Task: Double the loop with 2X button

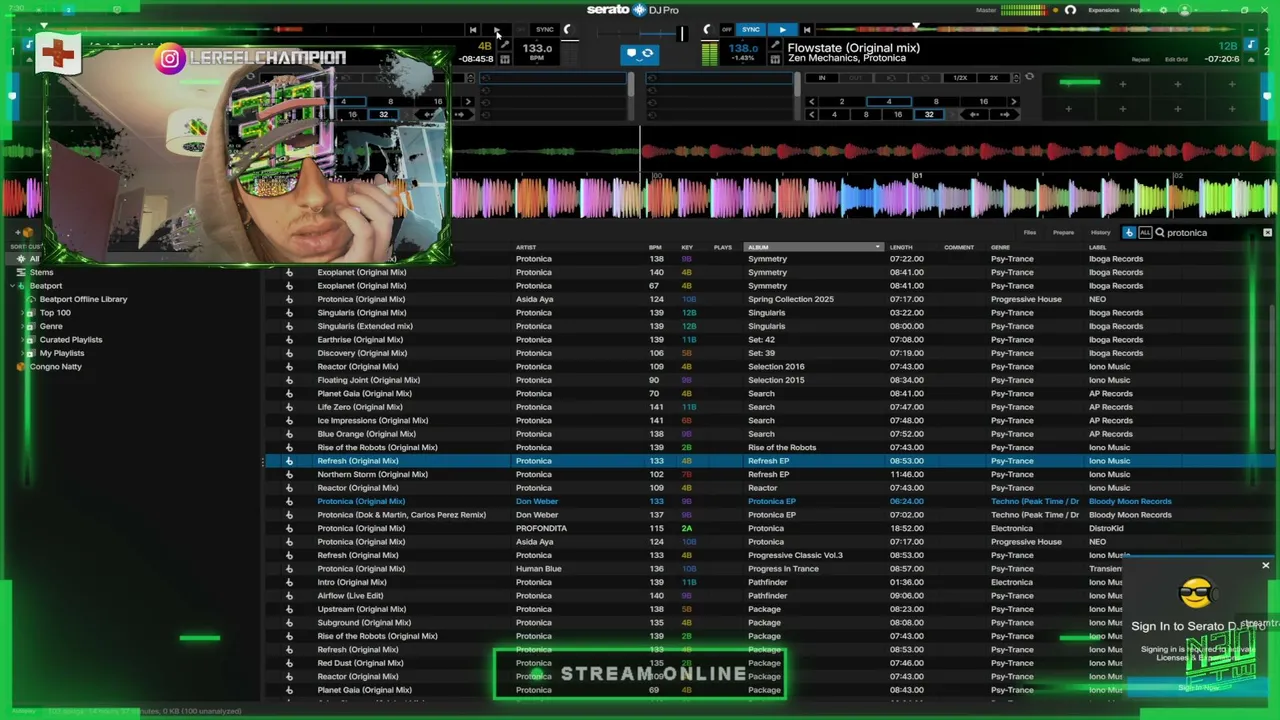Action: [x=993, y=78]
